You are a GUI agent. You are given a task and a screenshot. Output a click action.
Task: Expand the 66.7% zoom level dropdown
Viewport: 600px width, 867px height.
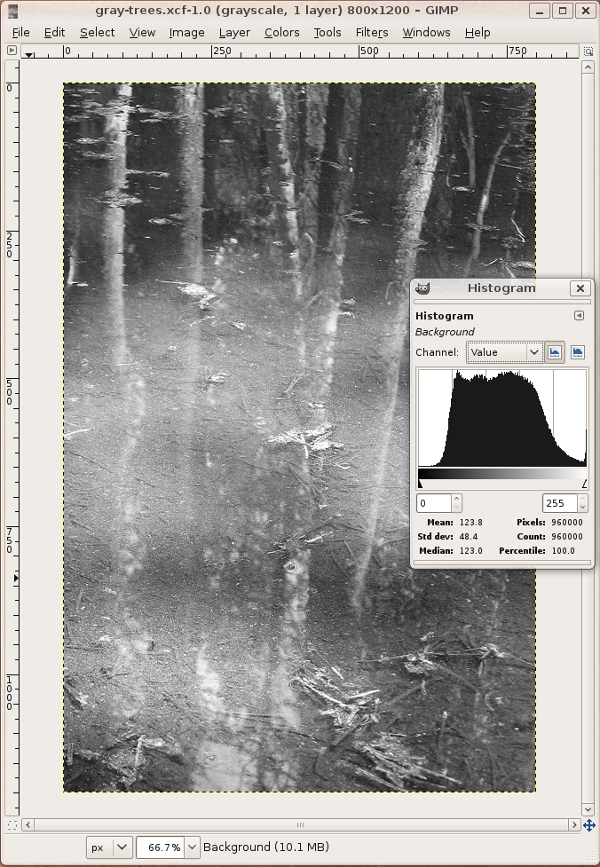coord(193,847)
